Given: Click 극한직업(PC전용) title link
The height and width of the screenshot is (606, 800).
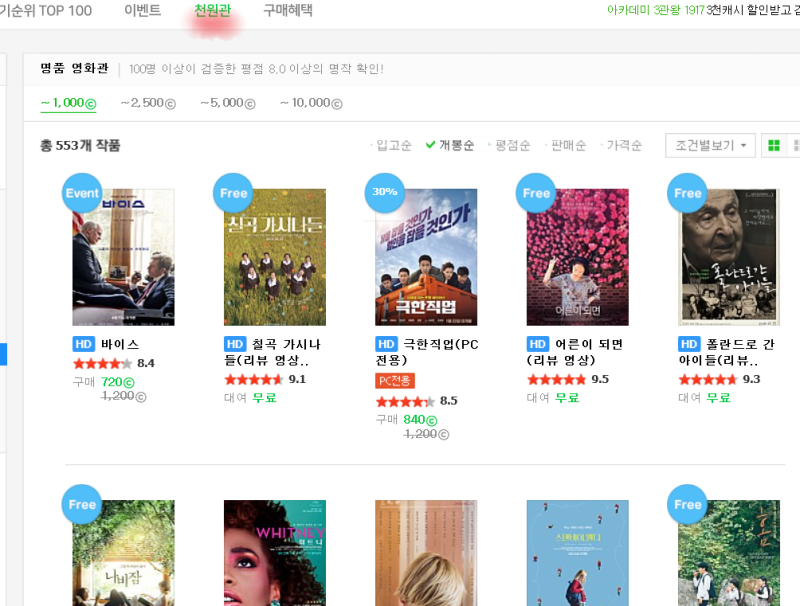Looking at the screenshot, I should click(x=428, y=352).
